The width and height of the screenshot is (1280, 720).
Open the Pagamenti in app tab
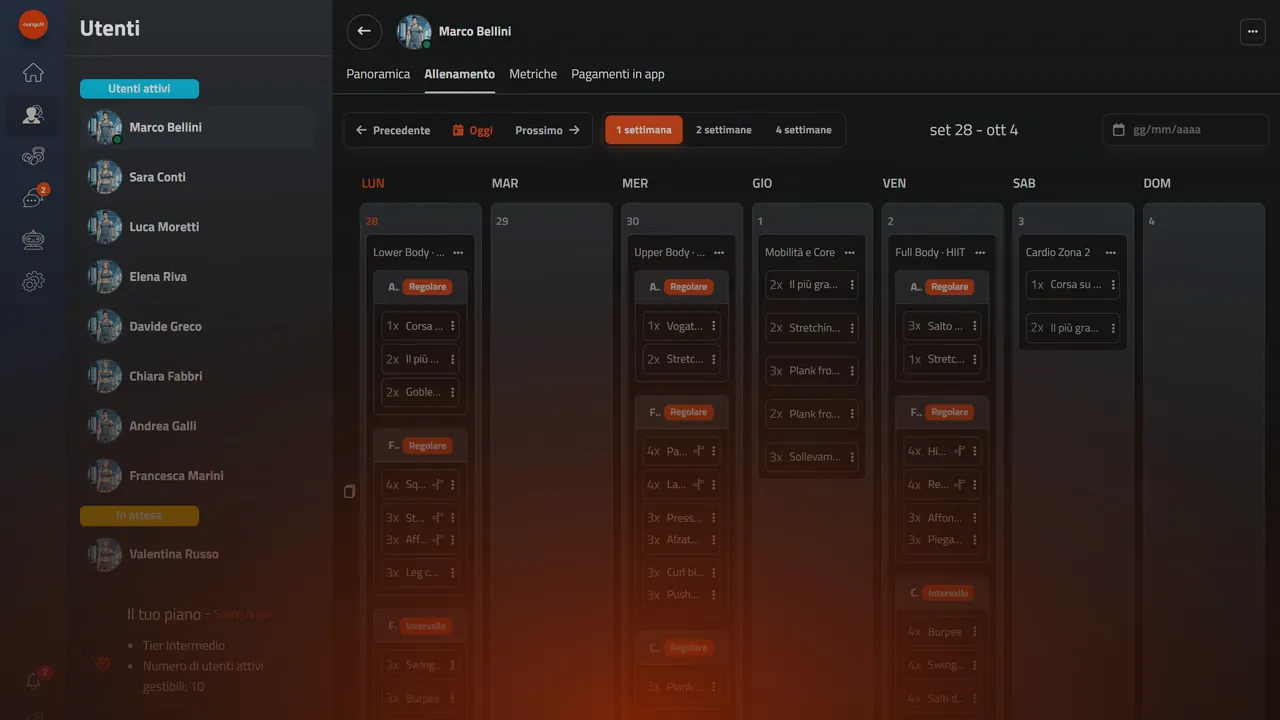[x=618, y=74]
